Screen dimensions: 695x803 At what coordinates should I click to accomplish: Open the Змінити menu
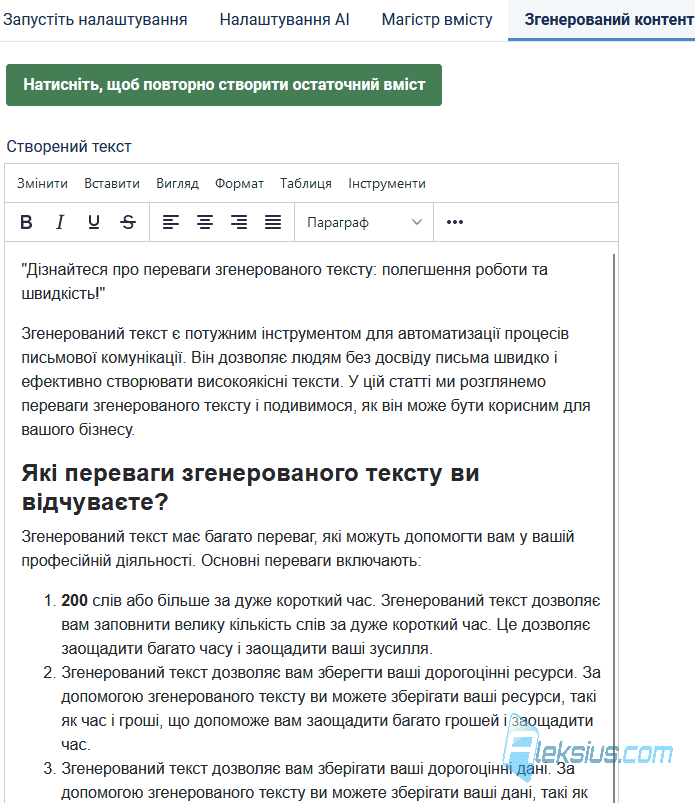pyautogui.click(x=43, y=183)
